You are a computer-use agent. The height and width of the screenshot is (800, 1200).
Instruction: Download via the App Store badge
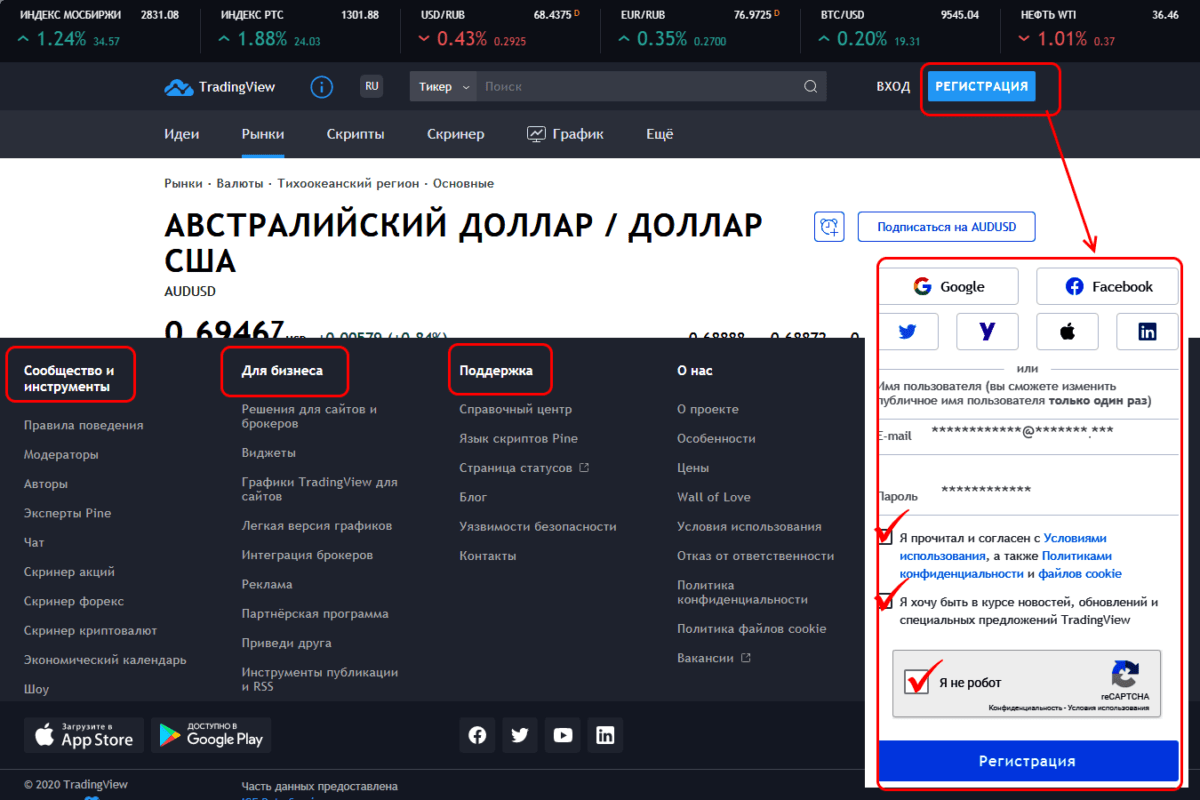(84, 736)
